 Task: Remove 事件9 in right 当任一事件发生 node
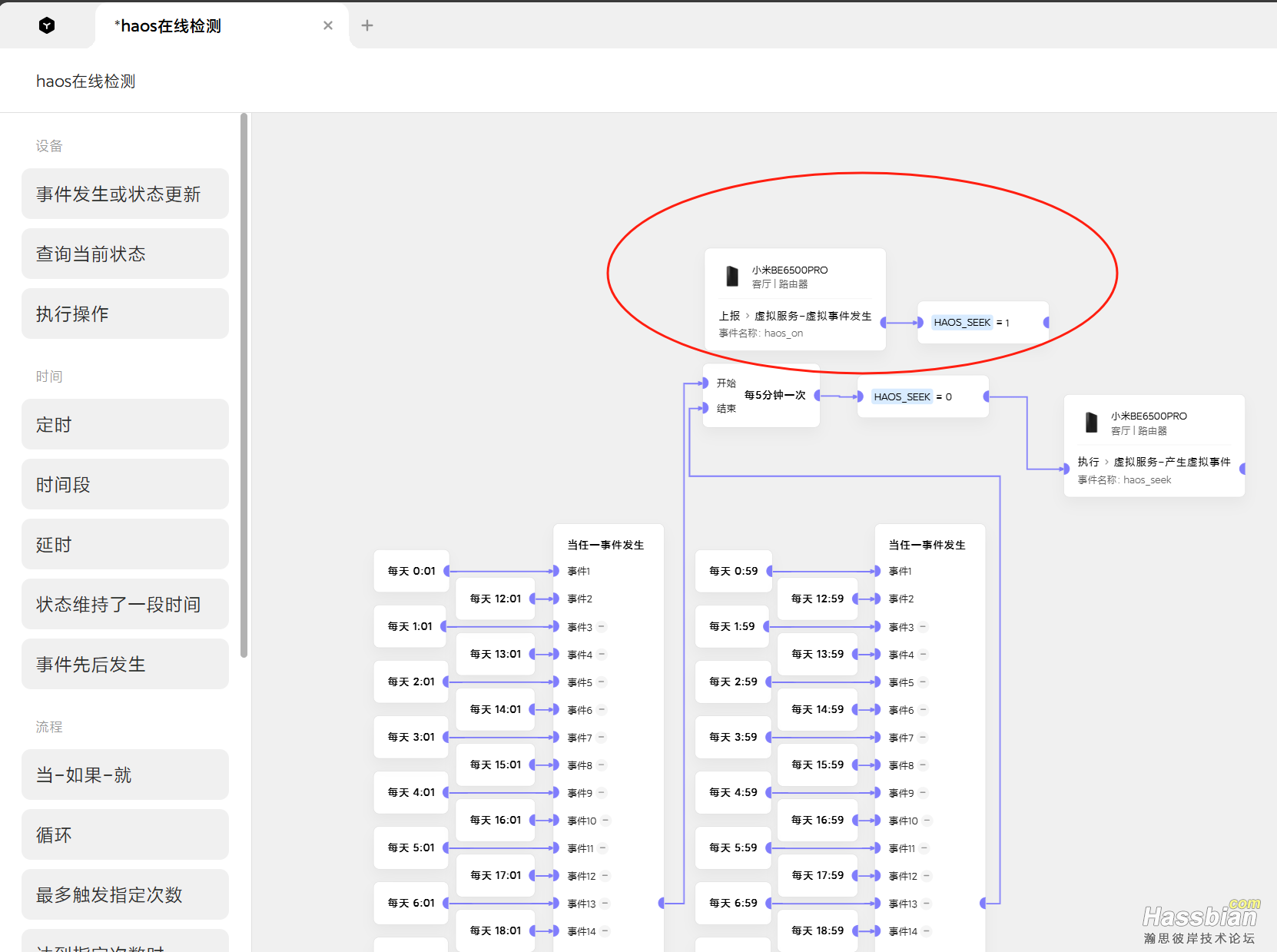point(923,793)
